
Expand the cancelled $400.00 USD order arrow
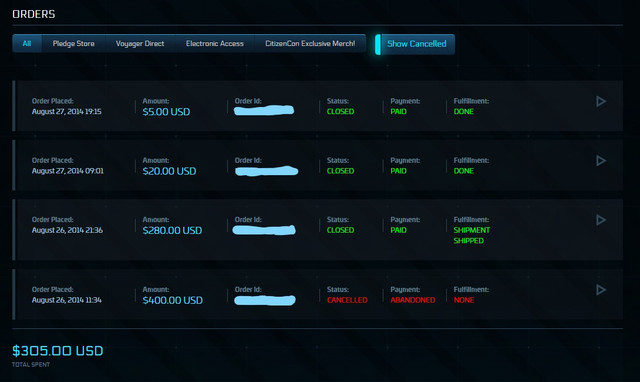pyautogui.click(x=601, y=290)
